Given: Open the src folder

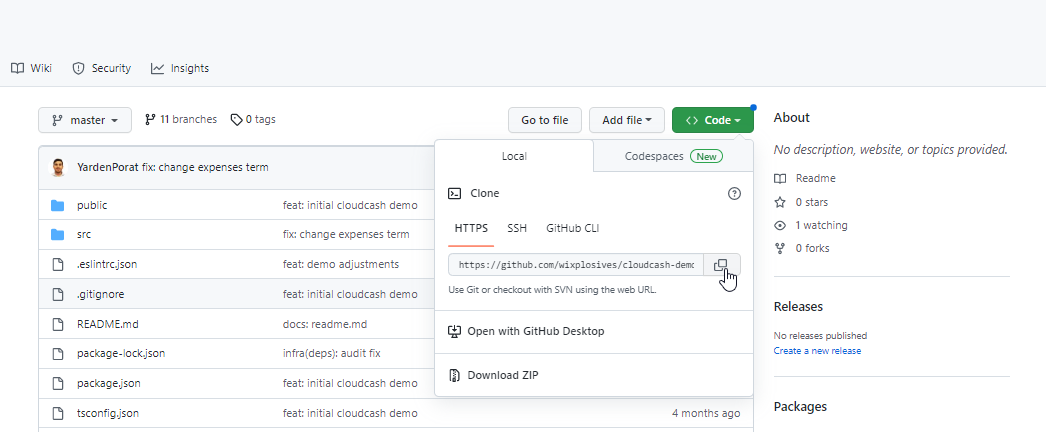Looking at the screenshot, I should (x=84, y=235).
